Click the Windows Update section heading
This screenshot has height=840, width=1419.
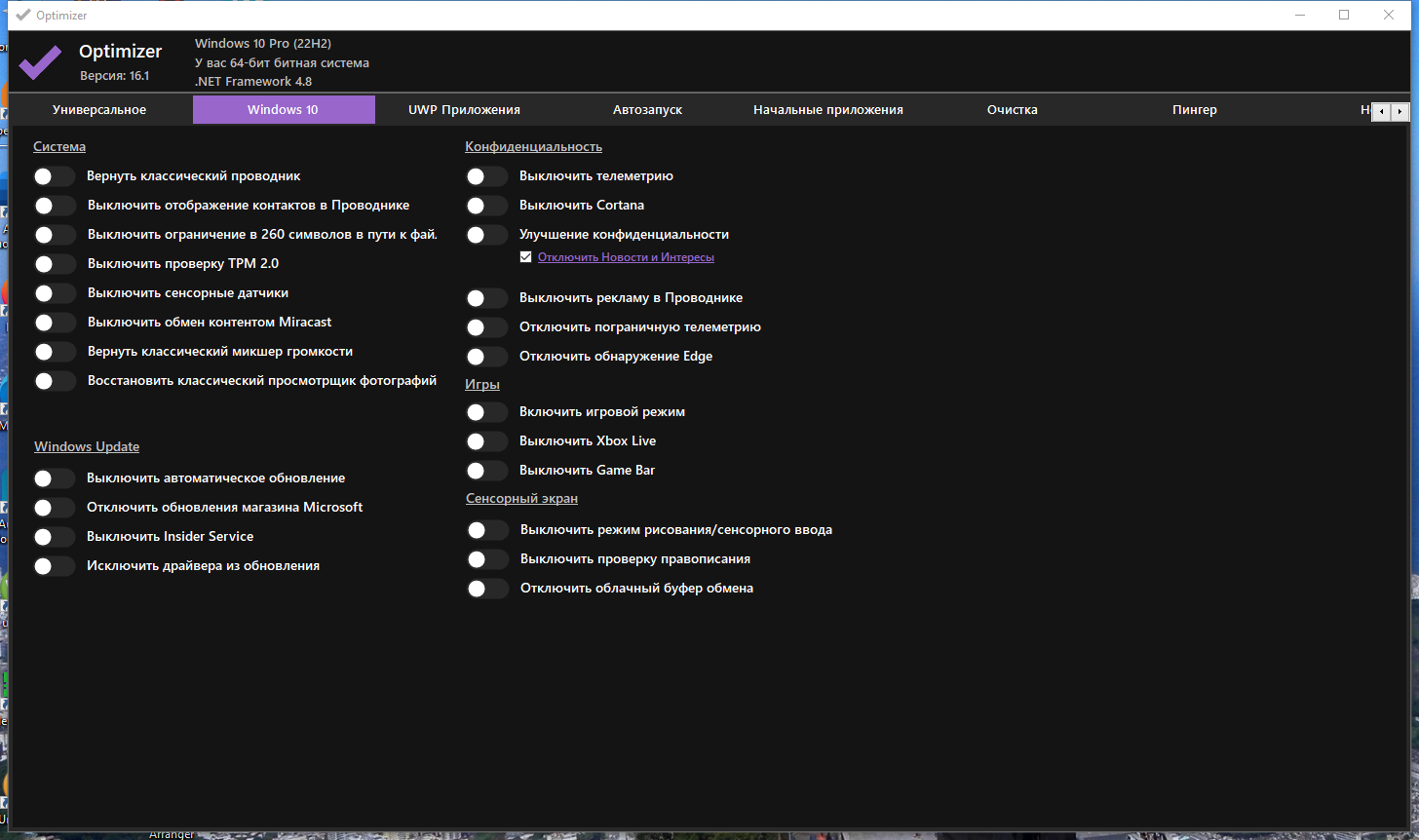coord(87,447)
